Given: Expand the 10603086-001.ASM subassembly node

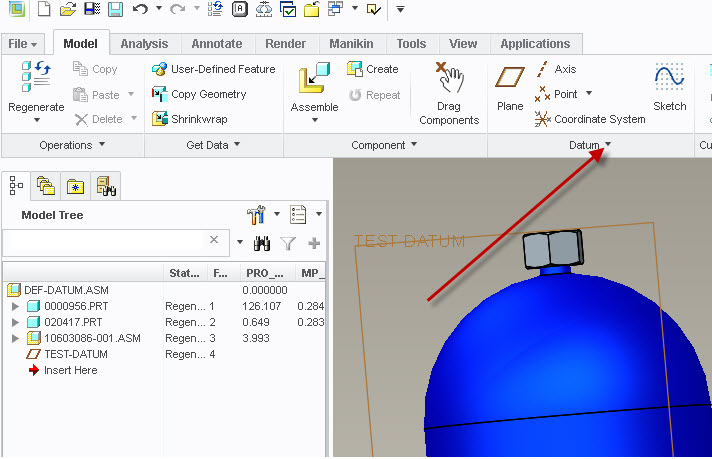Looking at the screenshot, I should click(x=15, y=338).
